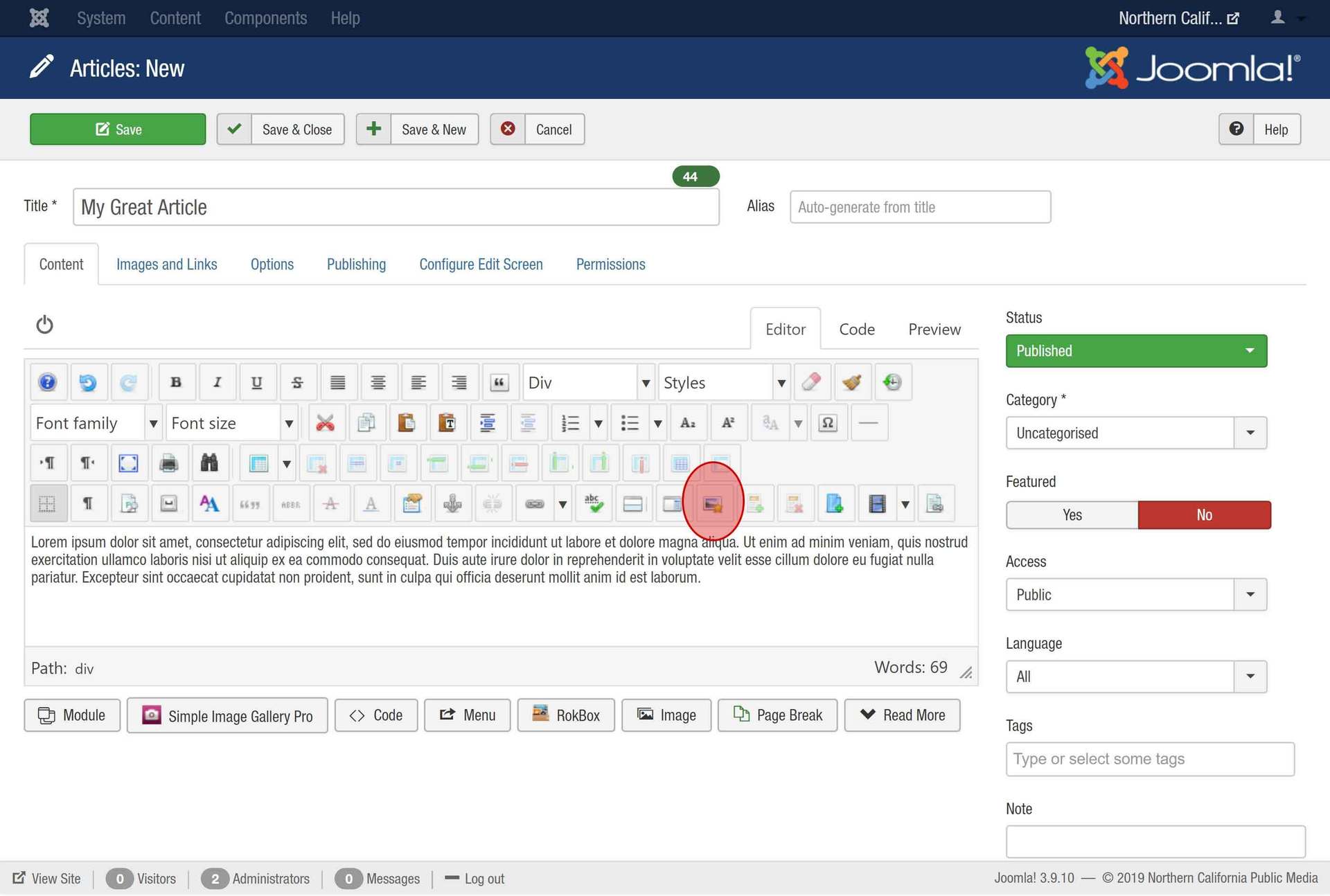Click the spellcheck abc icon
The height and width of the screenshot is (896, 1330).
coord(593,504)
